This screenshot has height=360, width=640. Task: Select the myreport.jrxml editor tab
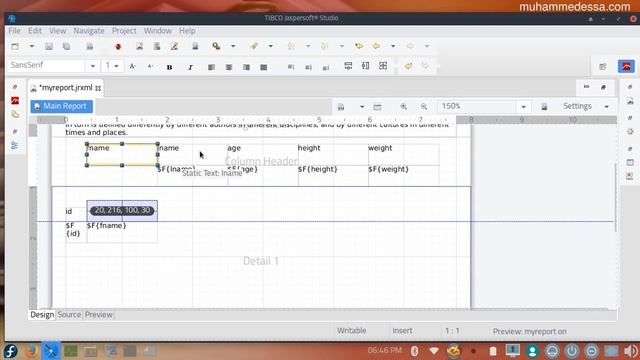(65, 88)
